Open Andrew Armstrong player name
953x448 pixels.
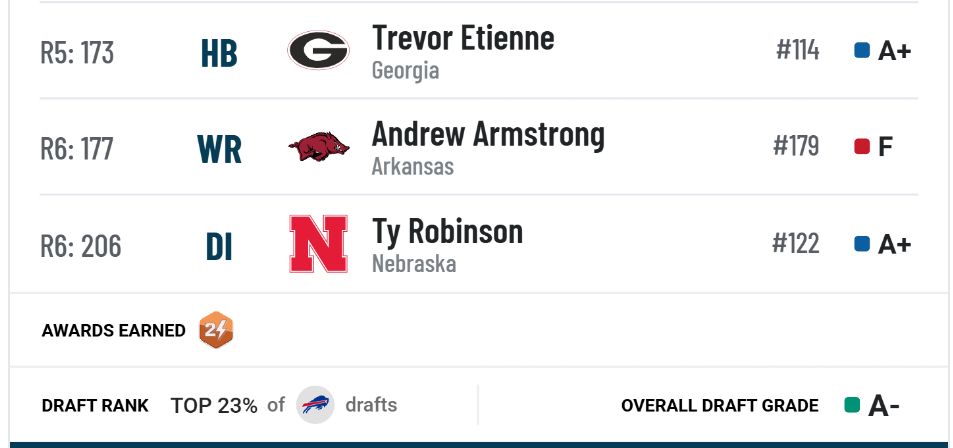[x=488, y=134]
